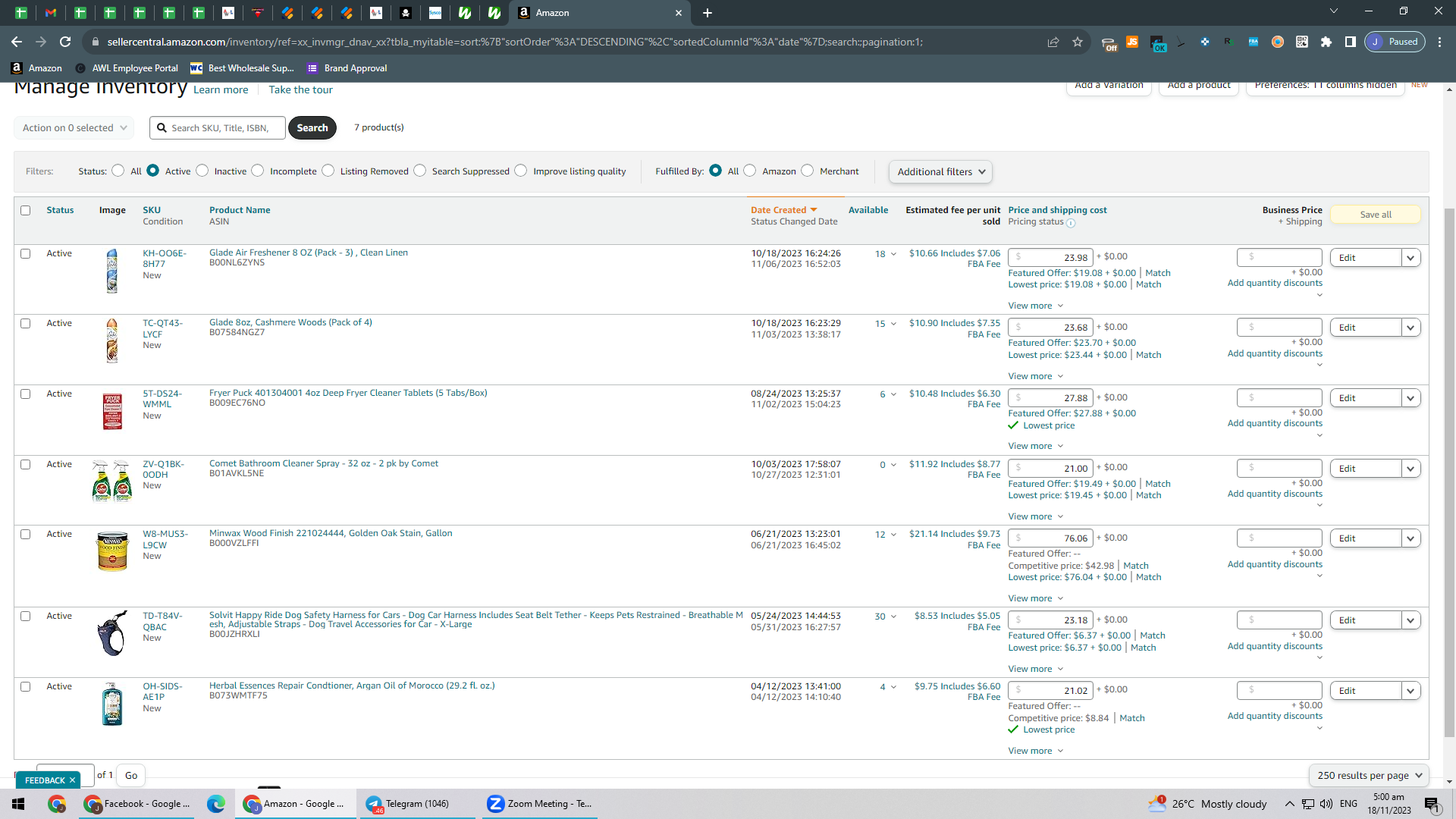Viewport: 1456px width, 819px height.
Task: Open Edit dropdown arrow for Solvit Dog Harness
Action: 1410,620
